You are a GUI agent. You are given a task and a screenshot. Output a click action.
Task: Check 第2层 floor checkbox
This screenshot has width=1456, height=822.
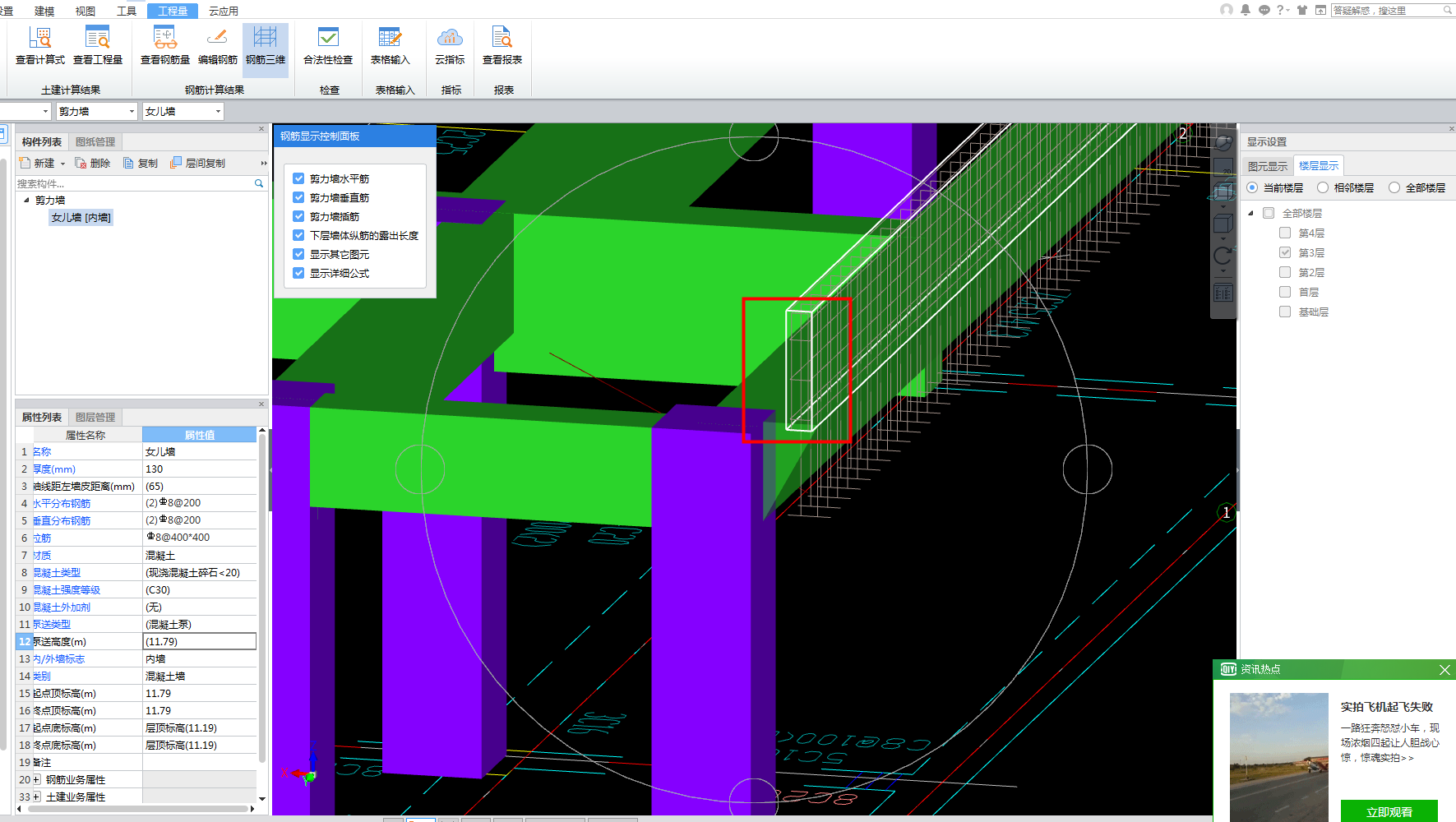[x=1285, y=272]
